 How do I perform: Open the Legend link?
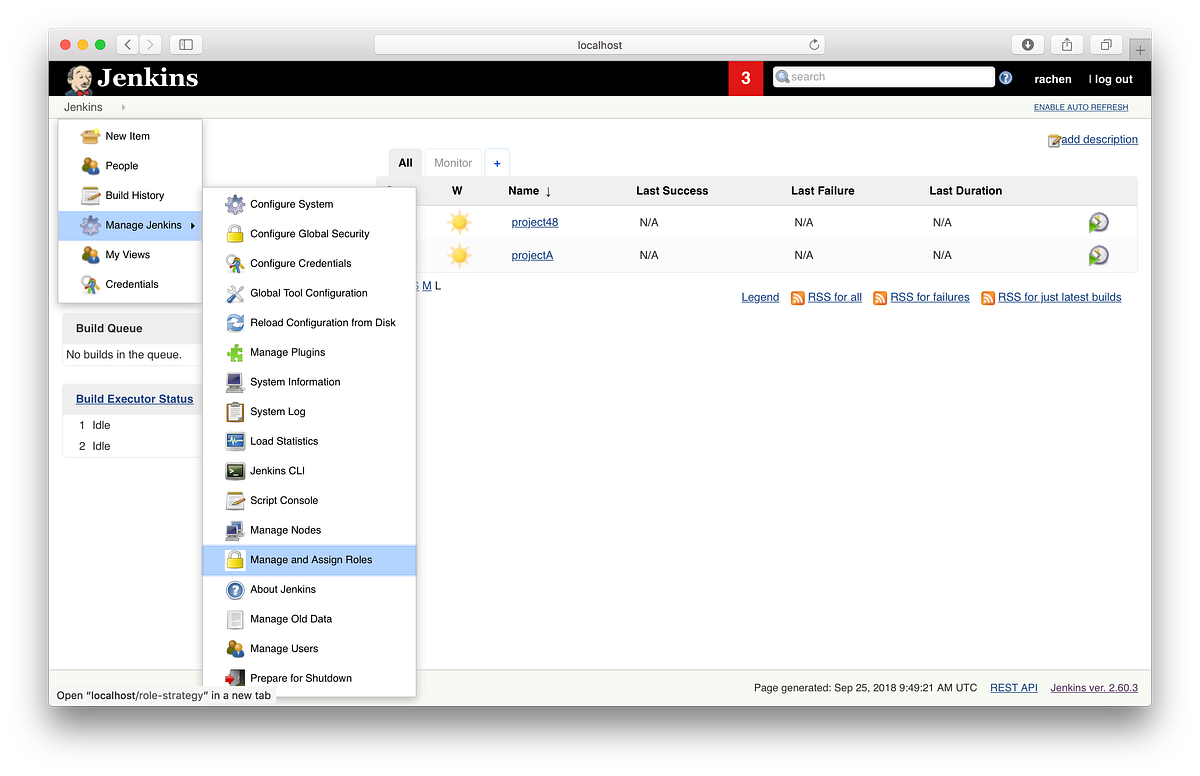(x=760, y=297)
